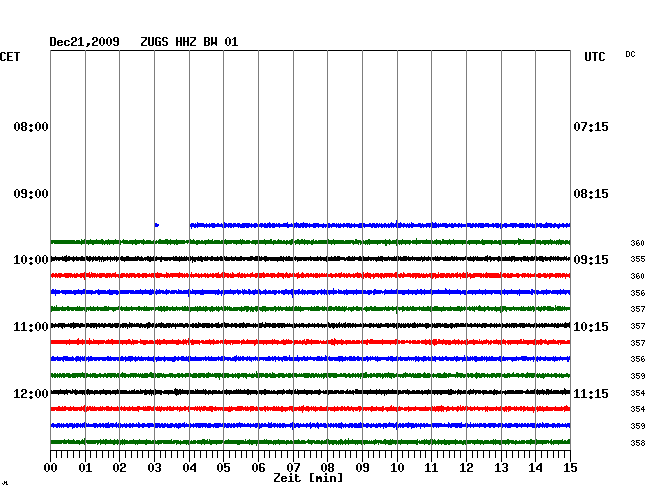
Task: Select minute label 15 on the time axis
Action: (570, 468)
